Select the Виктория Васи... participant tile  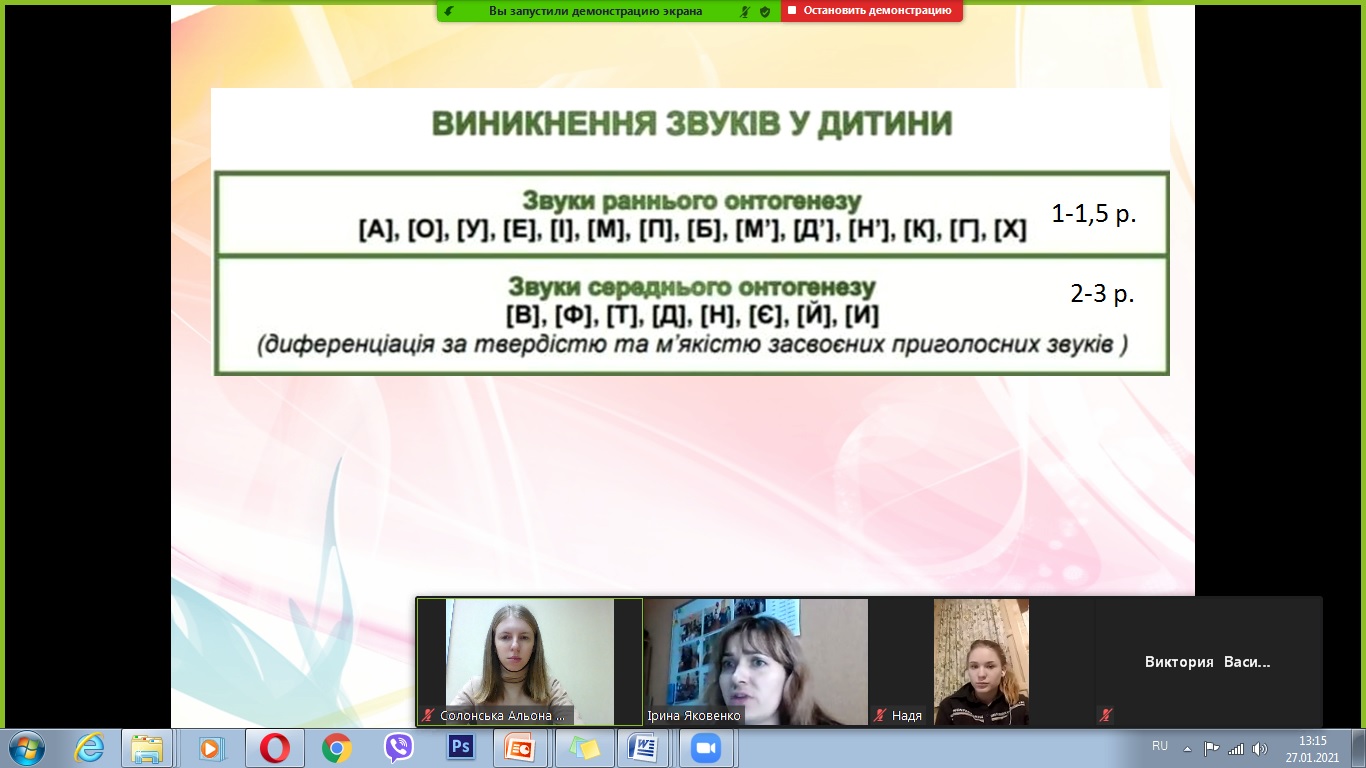point(1207,661)
